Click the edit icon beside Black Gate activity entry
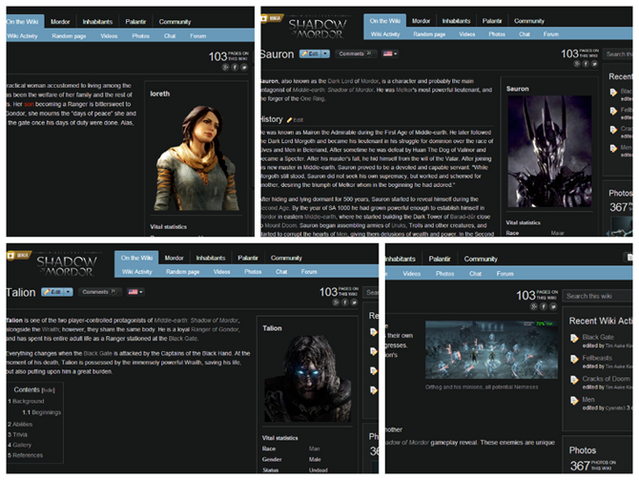Image resolution: width=639 pixels, height=480 pixels. 574,338
